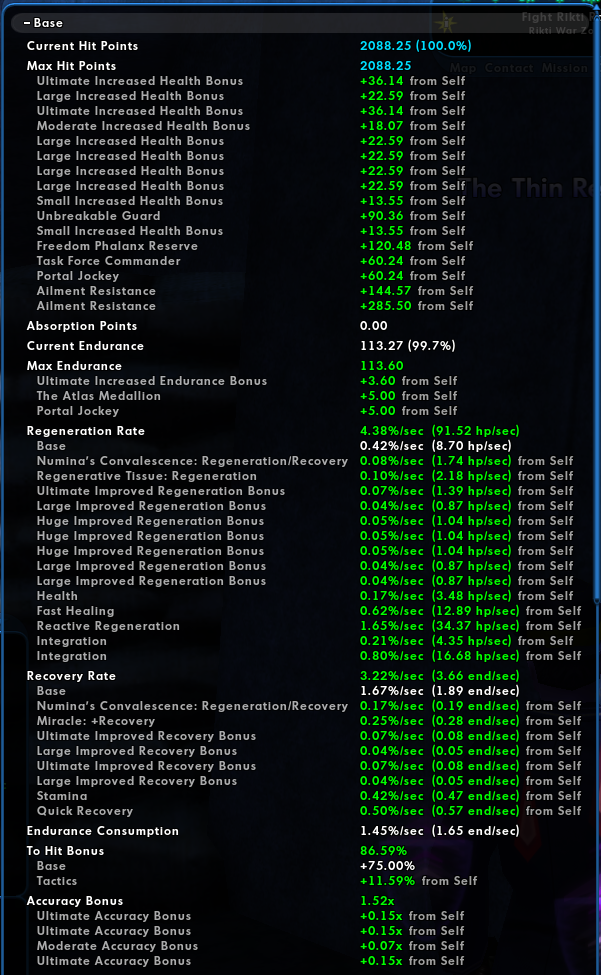601x975 pixels.
Task: Open the Contact tab in background window
Action: coord(509,68)
